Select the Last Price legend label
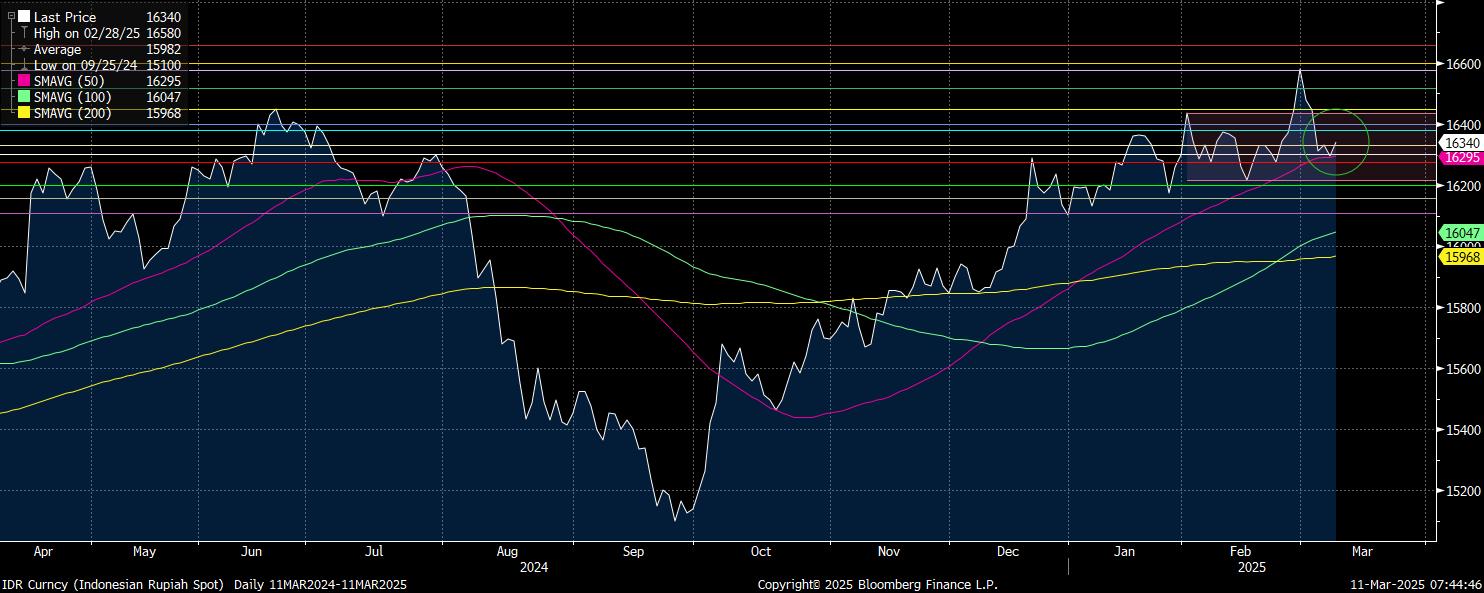The width and height of the screenshot is (1484, 593). coord(65,17)
